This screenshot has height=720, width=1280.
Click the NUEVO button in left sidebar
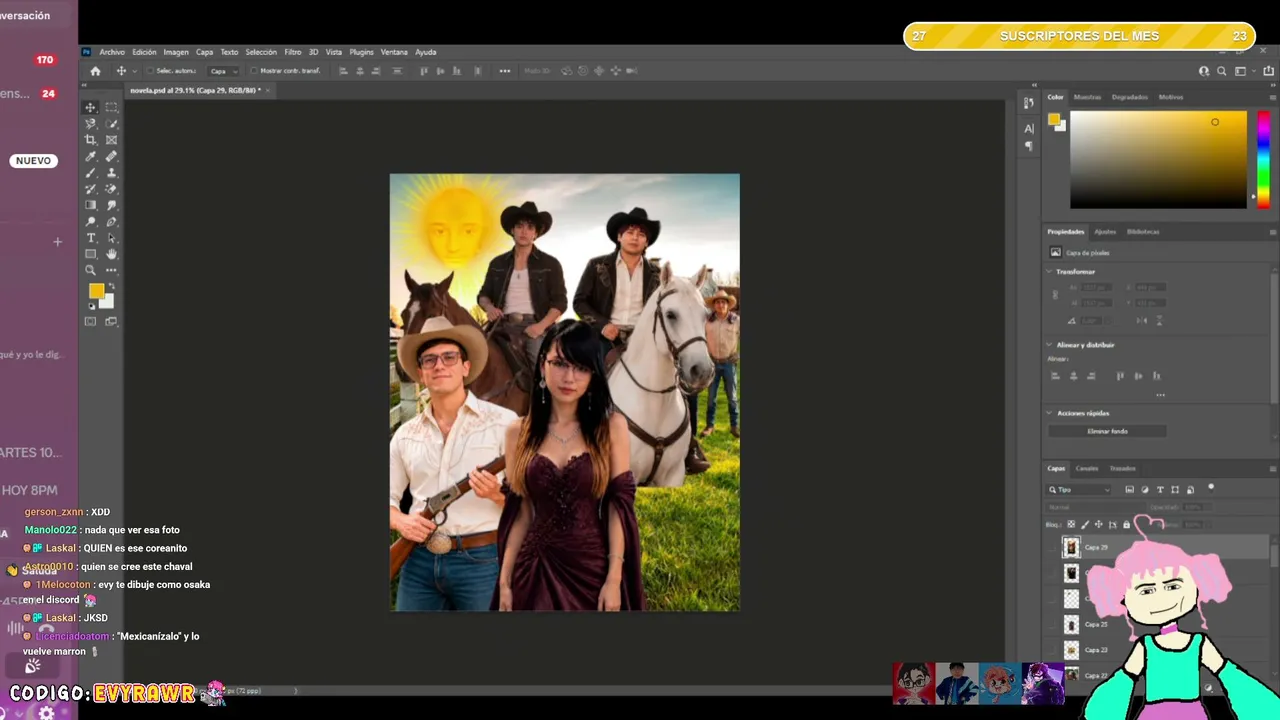[x=33, y=161]
